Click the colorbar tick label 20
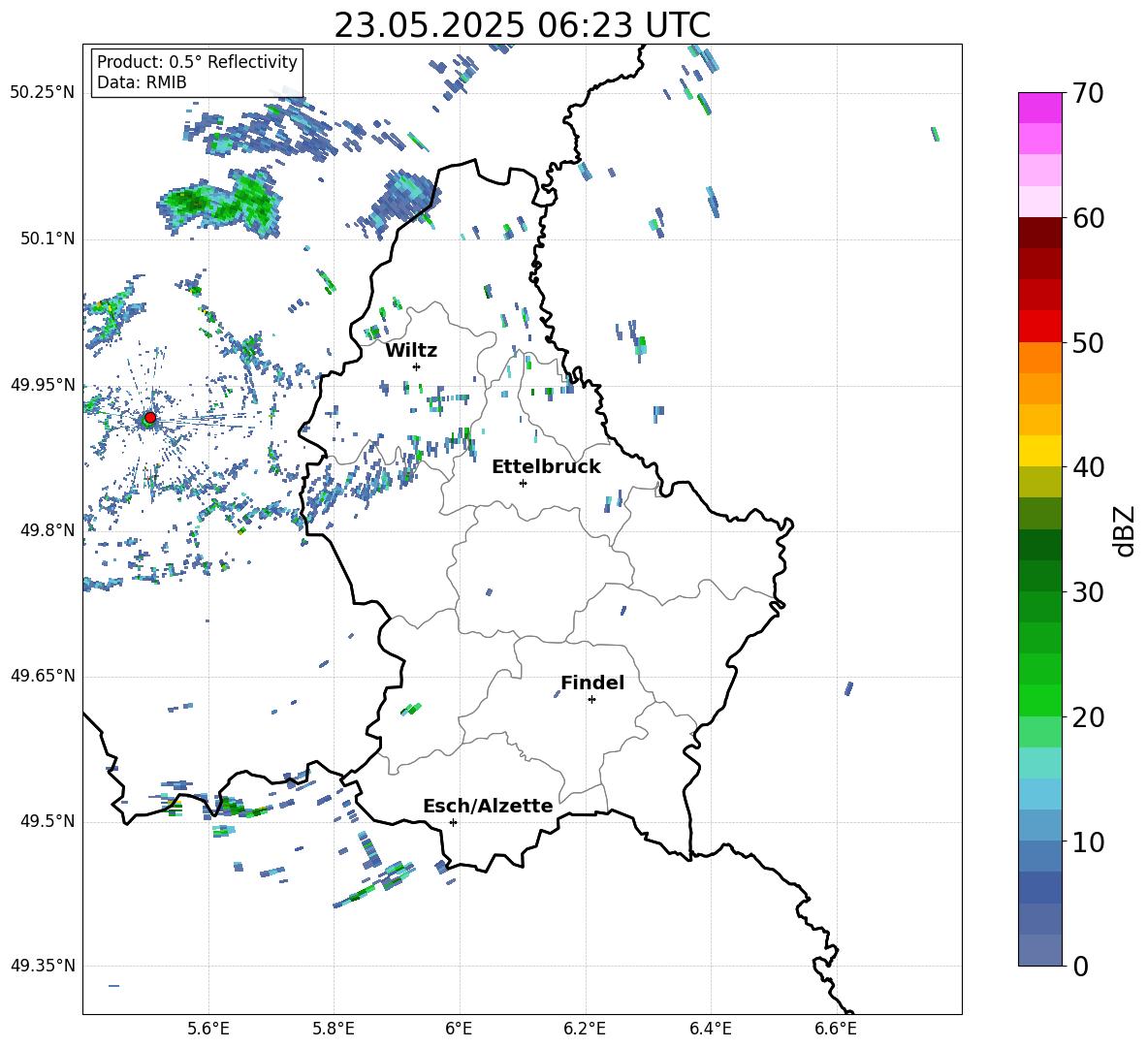Screen dimensions: 1148x1048 [1089, 717]
